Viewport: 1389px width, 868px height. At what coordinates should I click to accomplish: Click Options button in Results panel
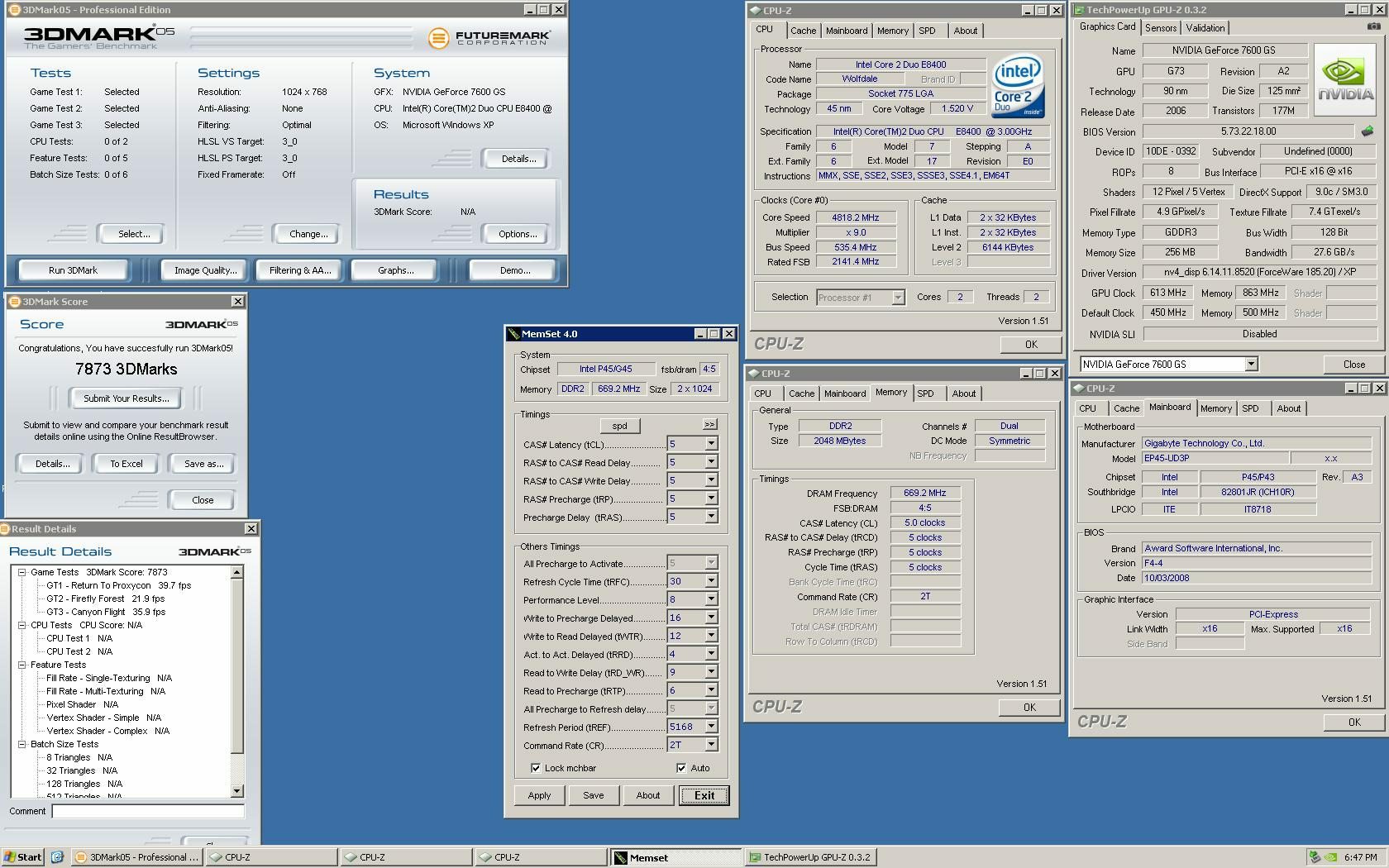tap(518, 234)
